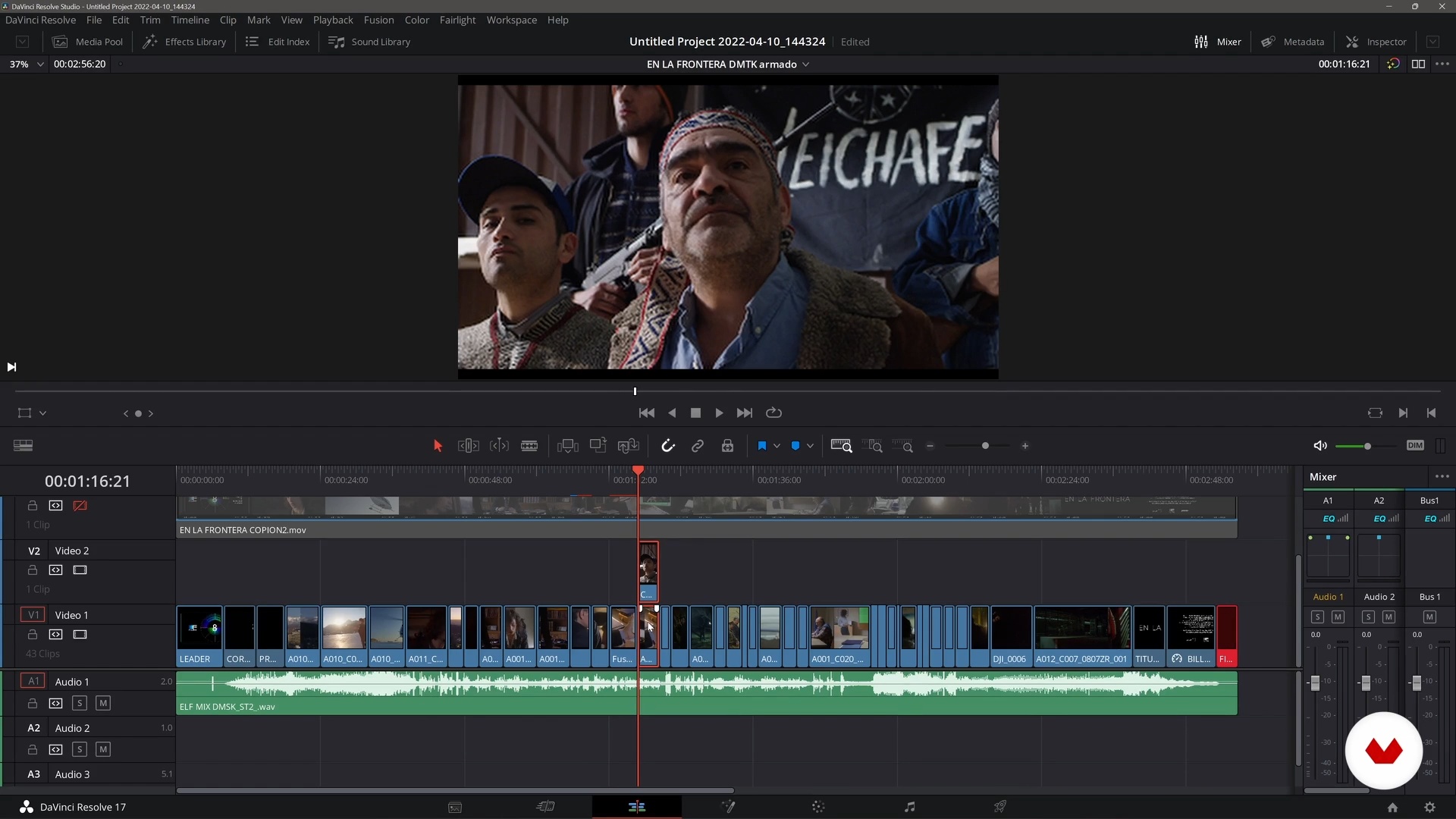The height and width of the screenshot is (819, 1456).
Task: Toggle the linked selection chain icon
Action: 698,446
